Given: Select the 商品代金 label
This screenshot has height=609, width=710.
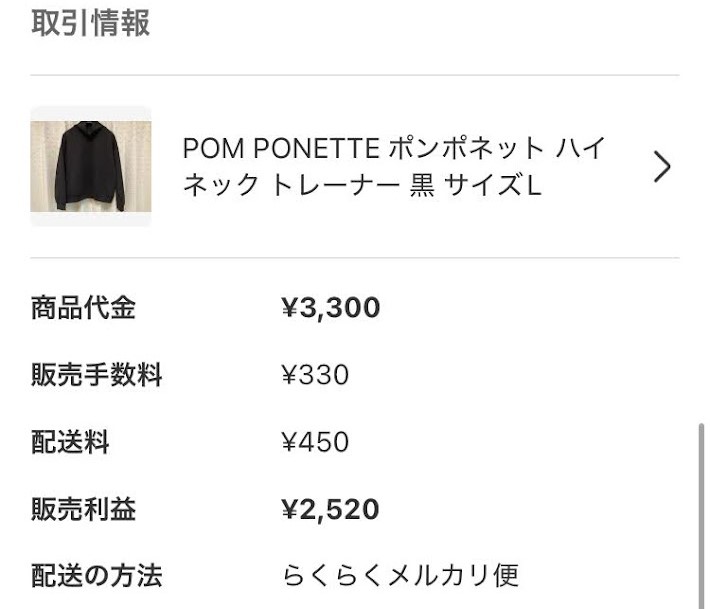Looking at the screenshot, I should [83, 308].
